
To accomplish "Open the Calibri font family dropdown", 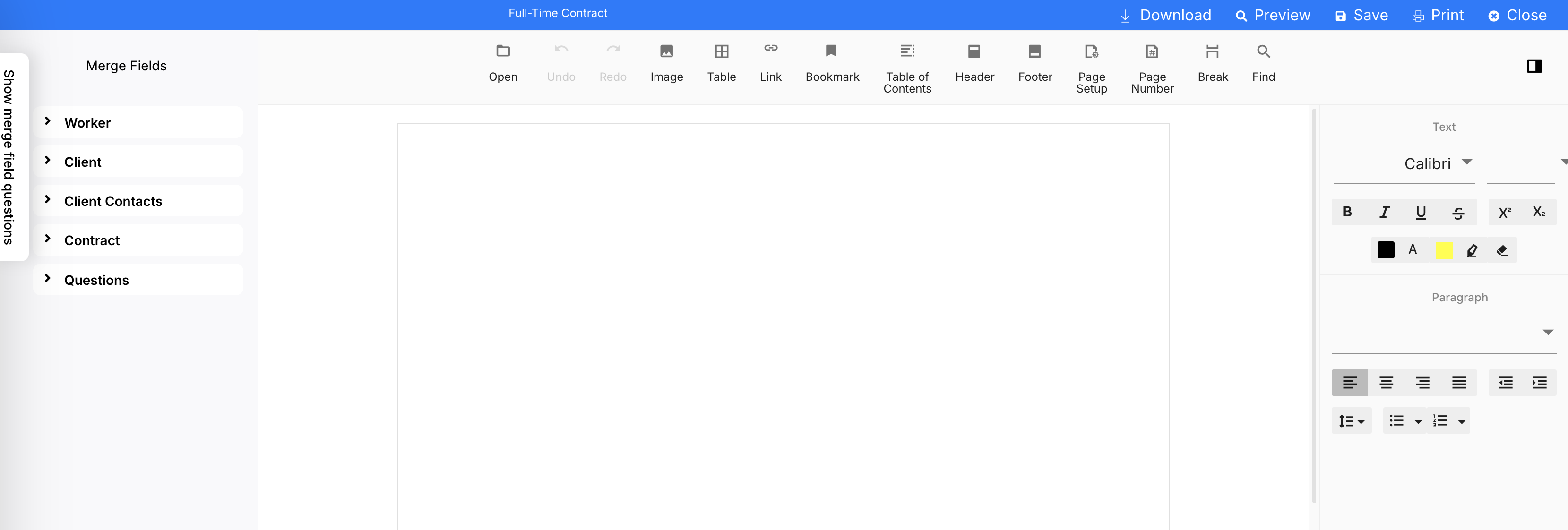I will click(x=1404, y=164).
